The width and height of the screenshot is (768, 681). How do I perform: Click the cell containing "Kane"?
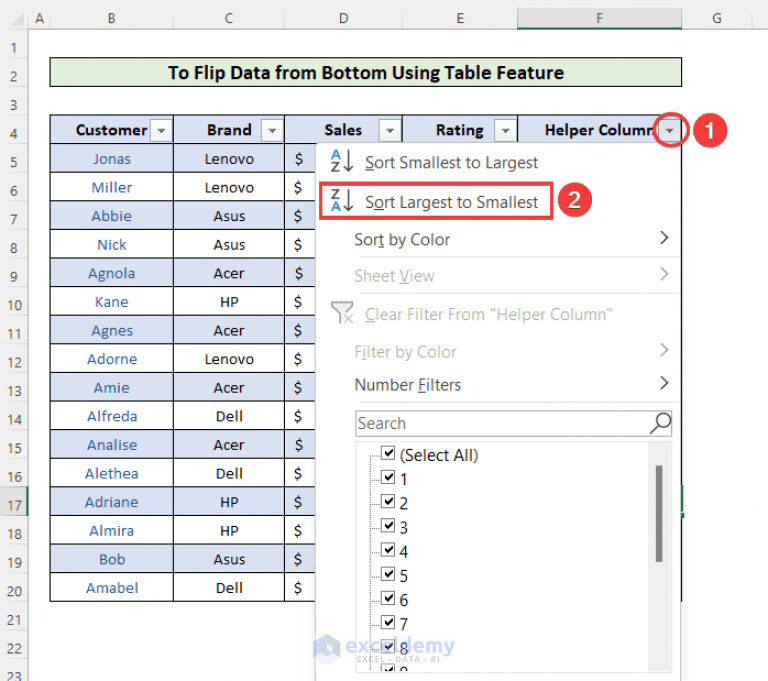coord(112,302)
